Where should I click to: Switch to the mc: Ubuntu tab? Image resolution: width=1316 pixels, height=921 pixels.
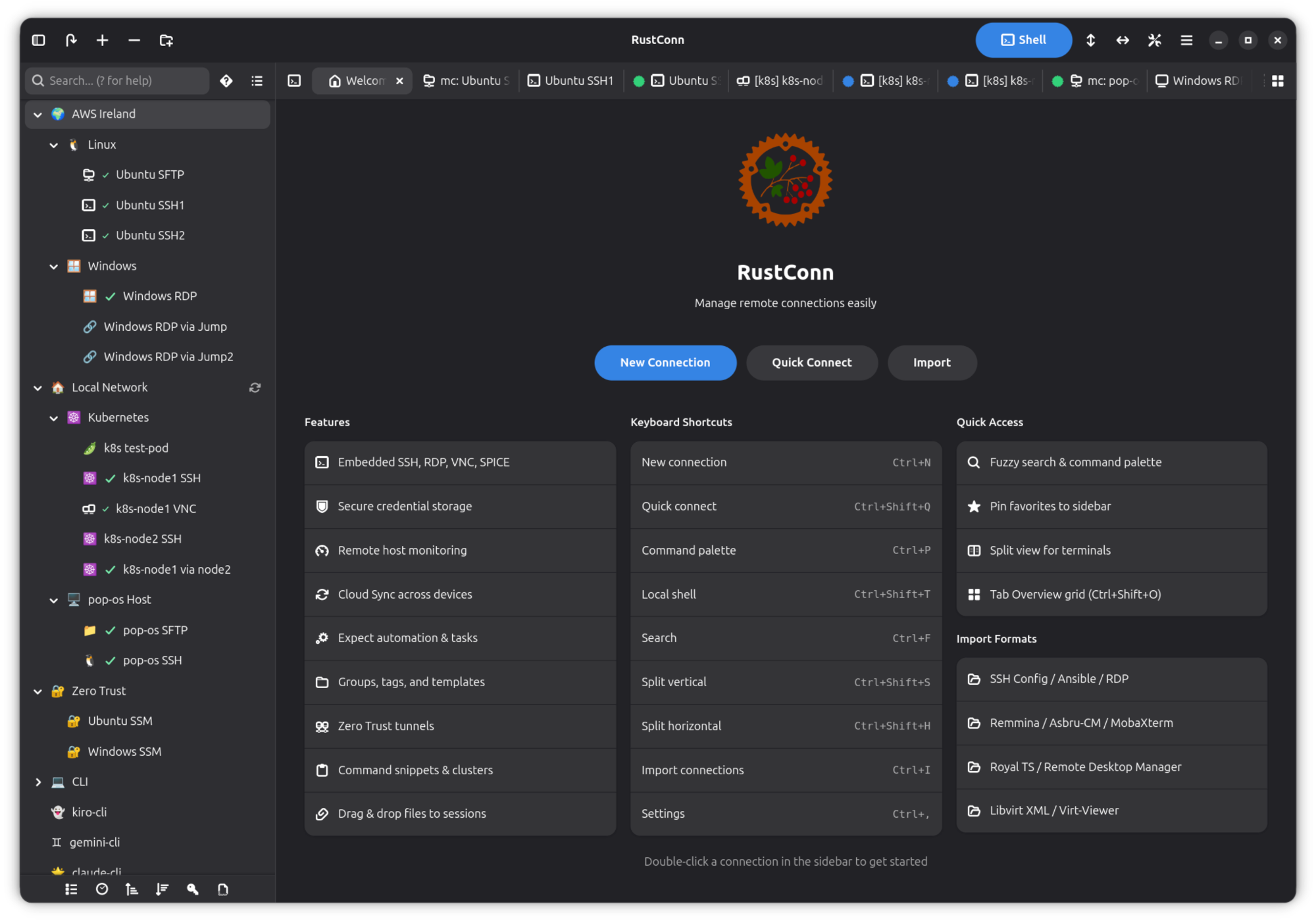tap(467, 80)
